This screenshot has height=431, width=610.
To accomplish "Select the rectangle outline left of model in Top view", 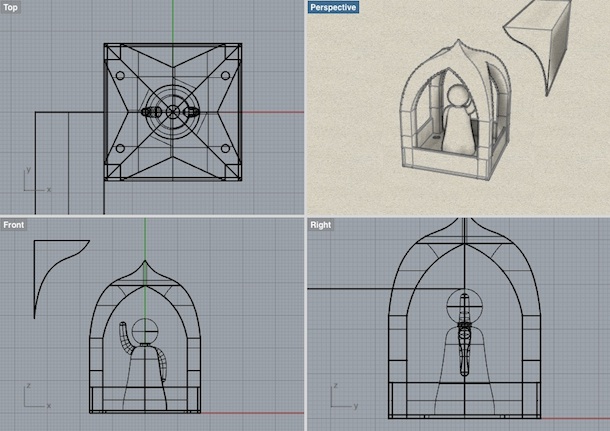I will click(36, 160).
